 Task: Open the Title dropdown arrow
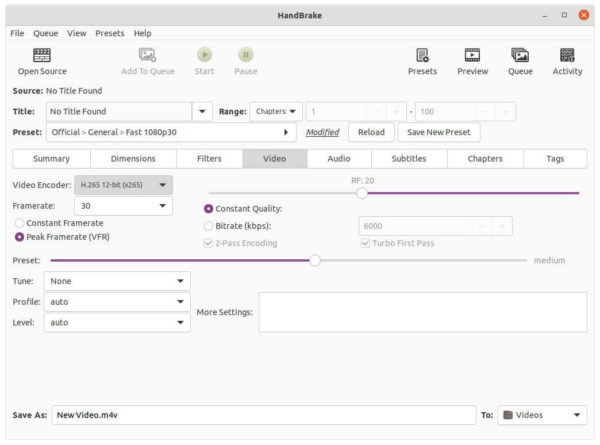202,111
